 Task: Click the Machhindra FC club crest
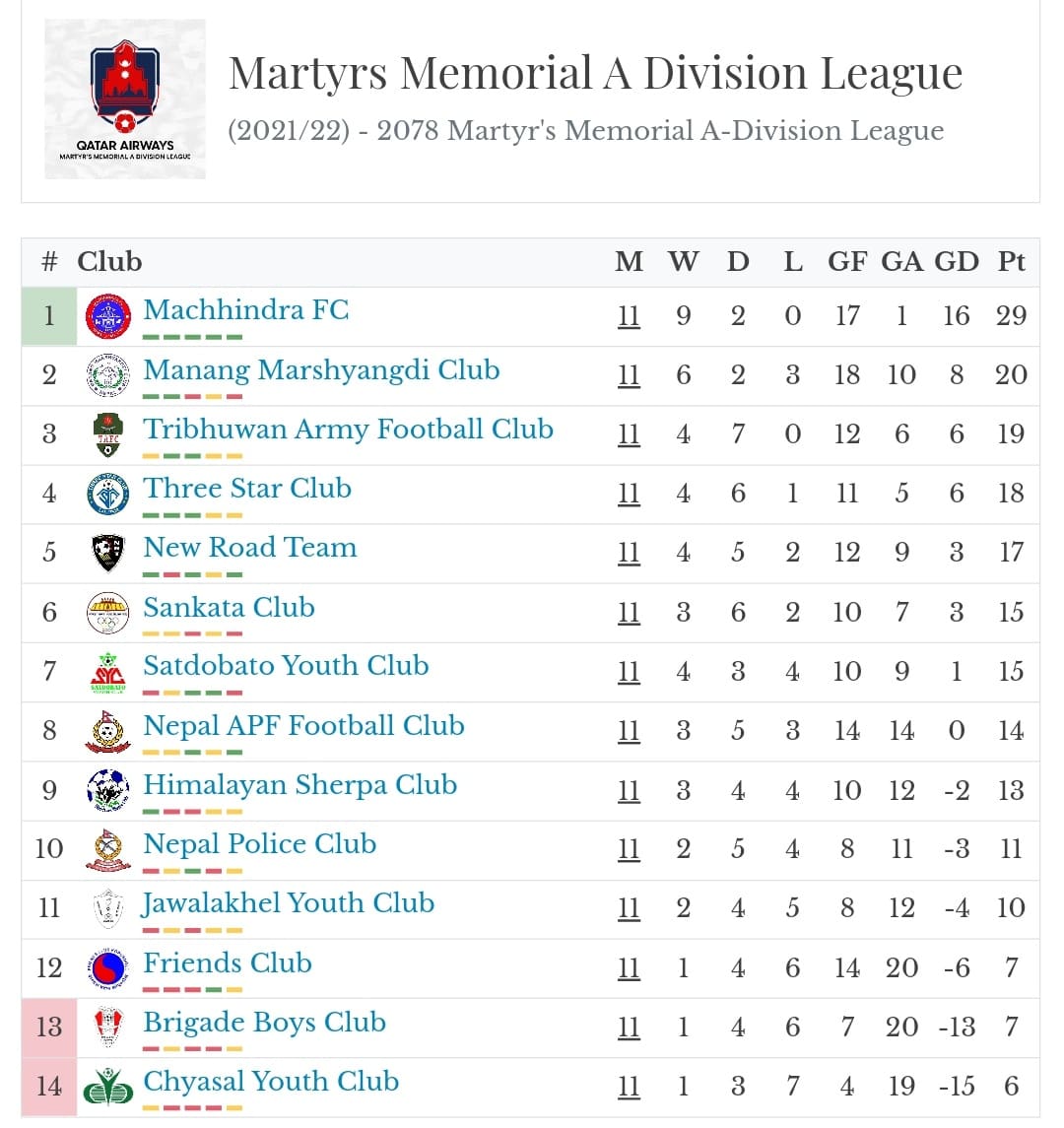[x=108, y=316]
